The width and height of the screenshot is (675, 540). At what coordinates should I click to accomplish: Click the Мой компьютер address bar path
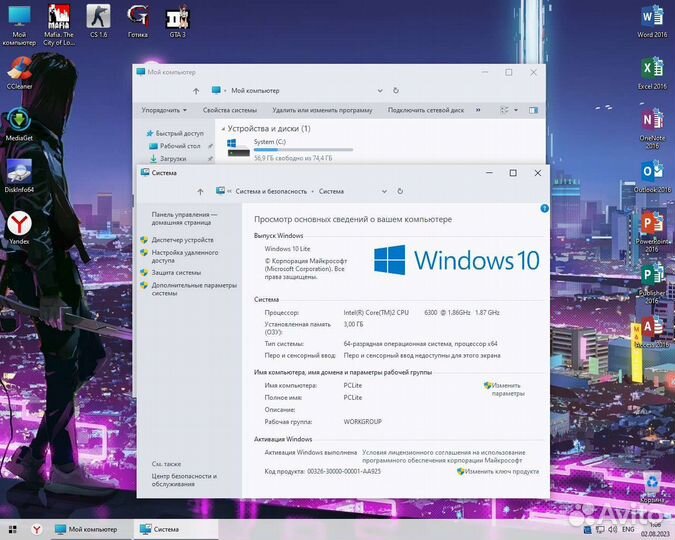pyautogui.click(x=255, y=90)
